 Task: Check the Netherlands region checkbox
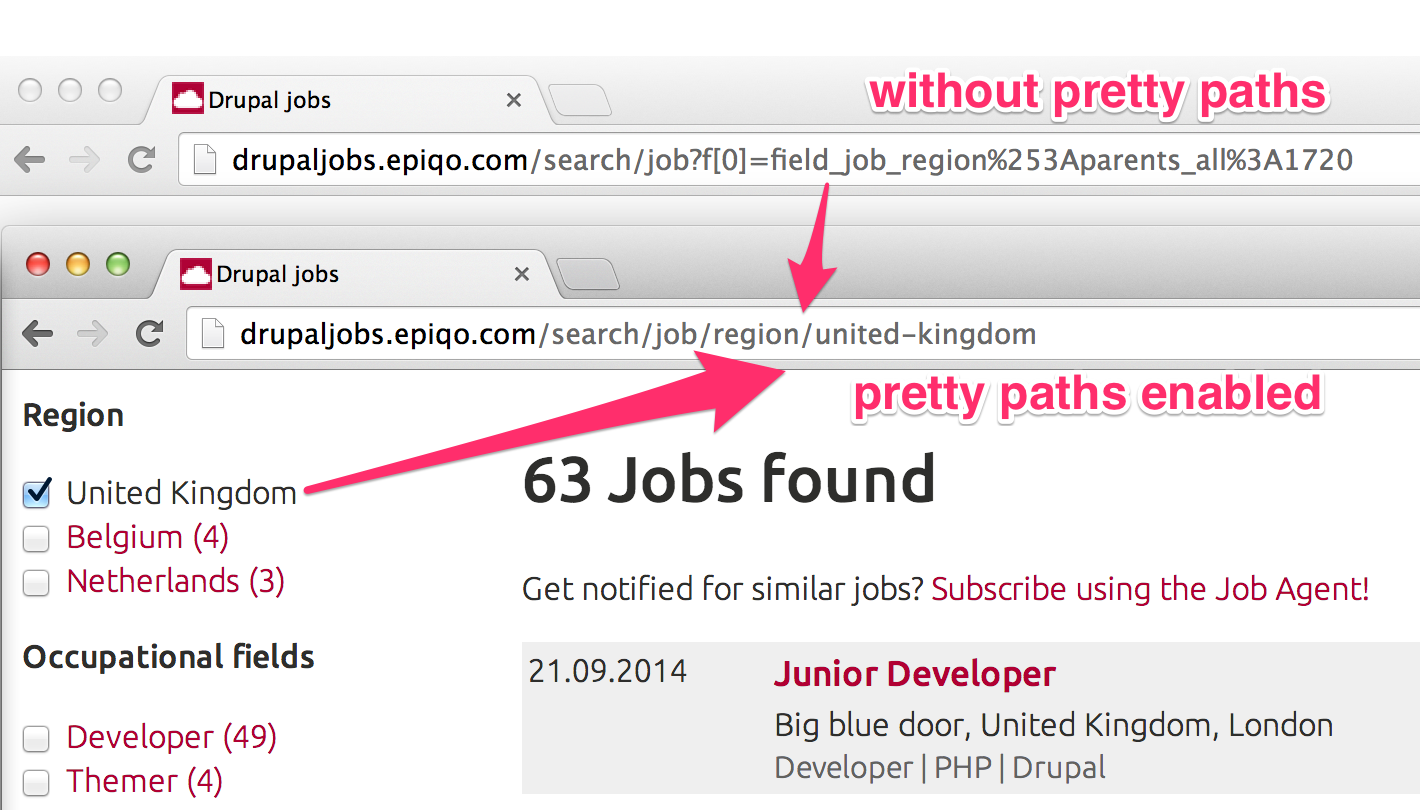click(x=36, y=583)
